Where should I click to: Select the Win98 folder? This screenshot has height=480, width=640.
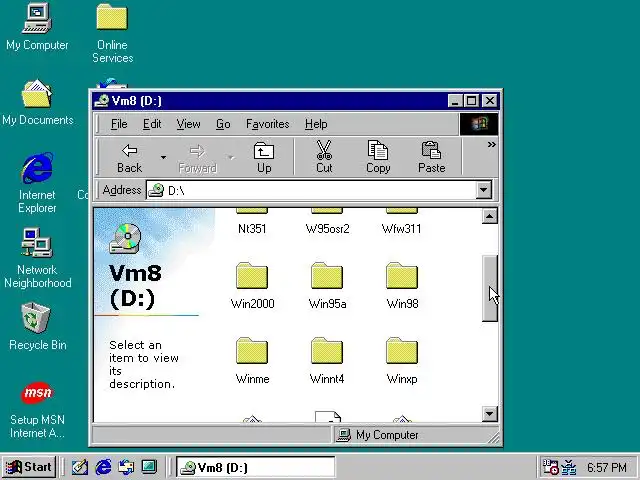(x=402, y=287)
